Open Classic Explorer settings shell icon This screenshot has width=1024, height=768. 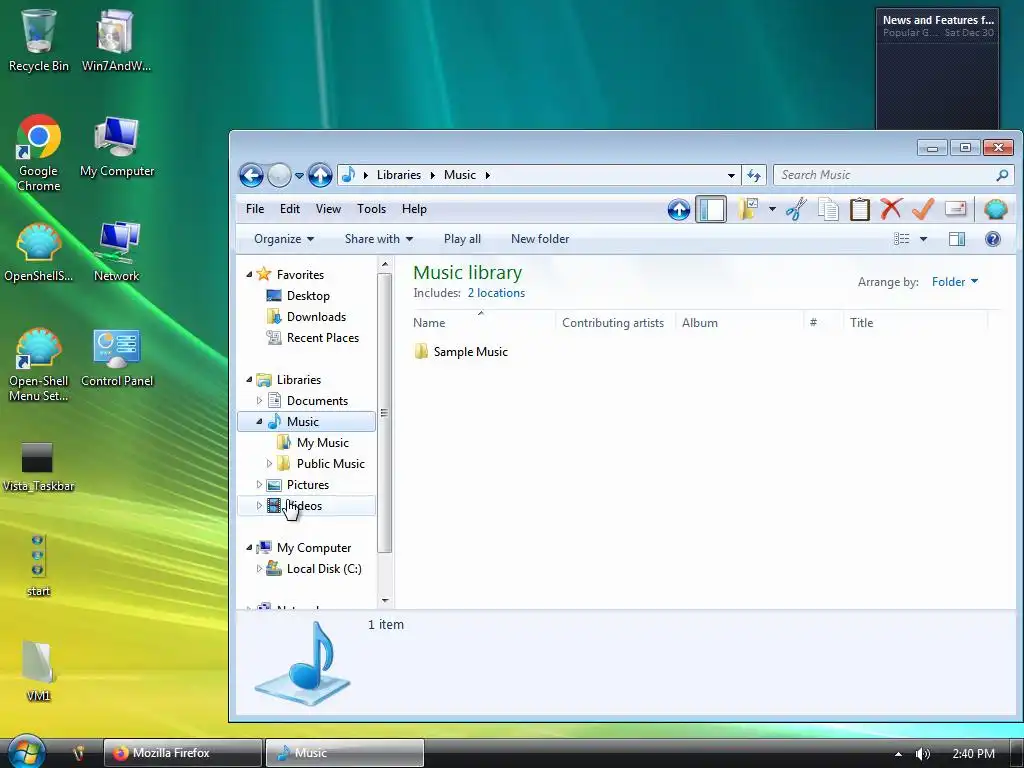[995, 209]
